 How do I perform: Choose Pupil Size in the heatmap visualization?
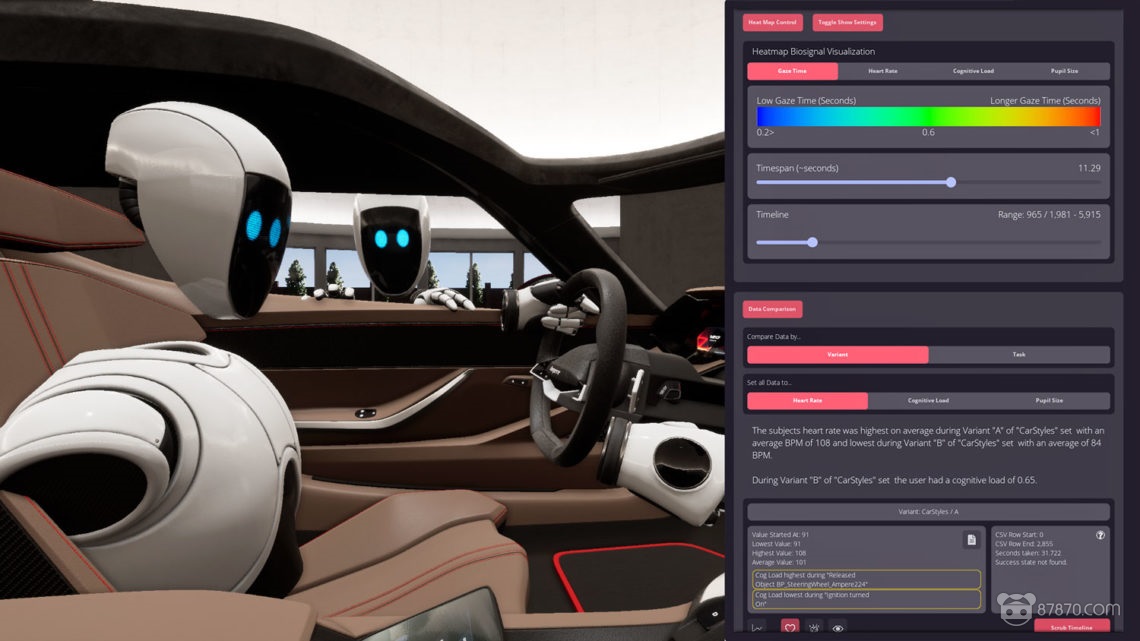pos(1064,72)
